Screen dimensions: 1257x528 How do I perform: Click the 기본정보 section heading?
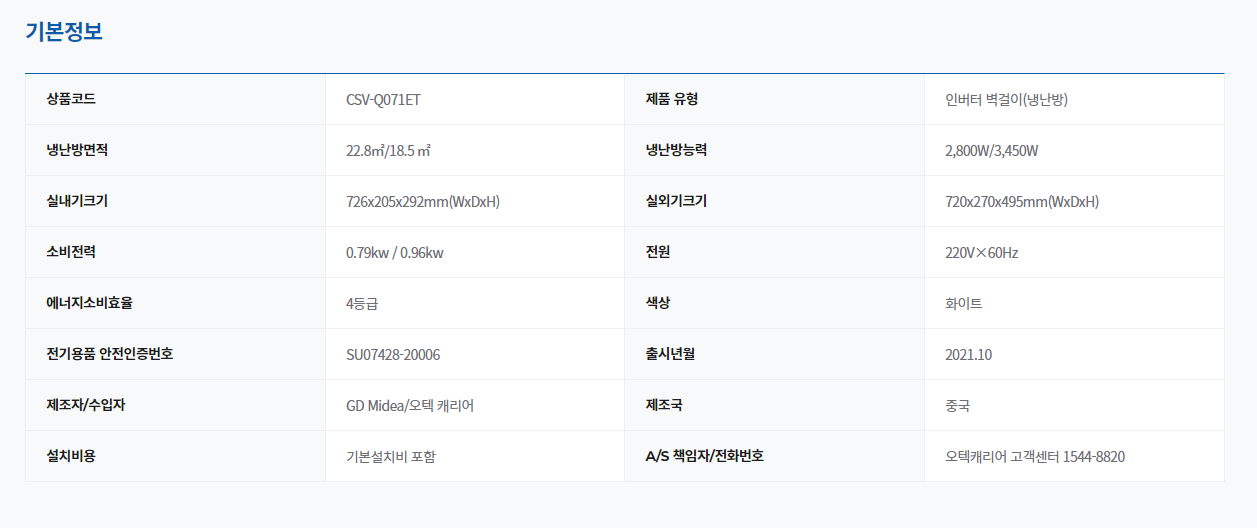coord(64,31)
